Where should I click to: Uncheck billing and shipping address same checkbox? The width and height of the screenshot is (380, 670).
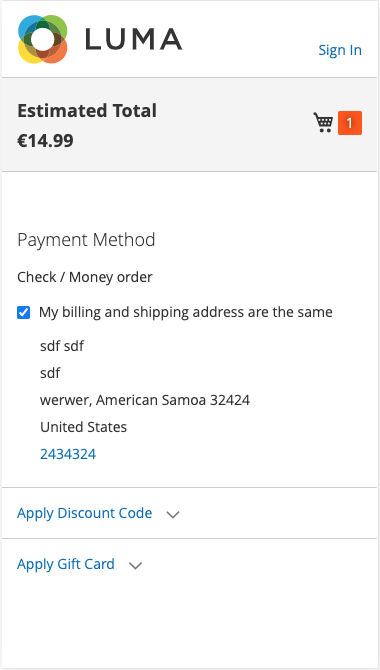(24, 312)
